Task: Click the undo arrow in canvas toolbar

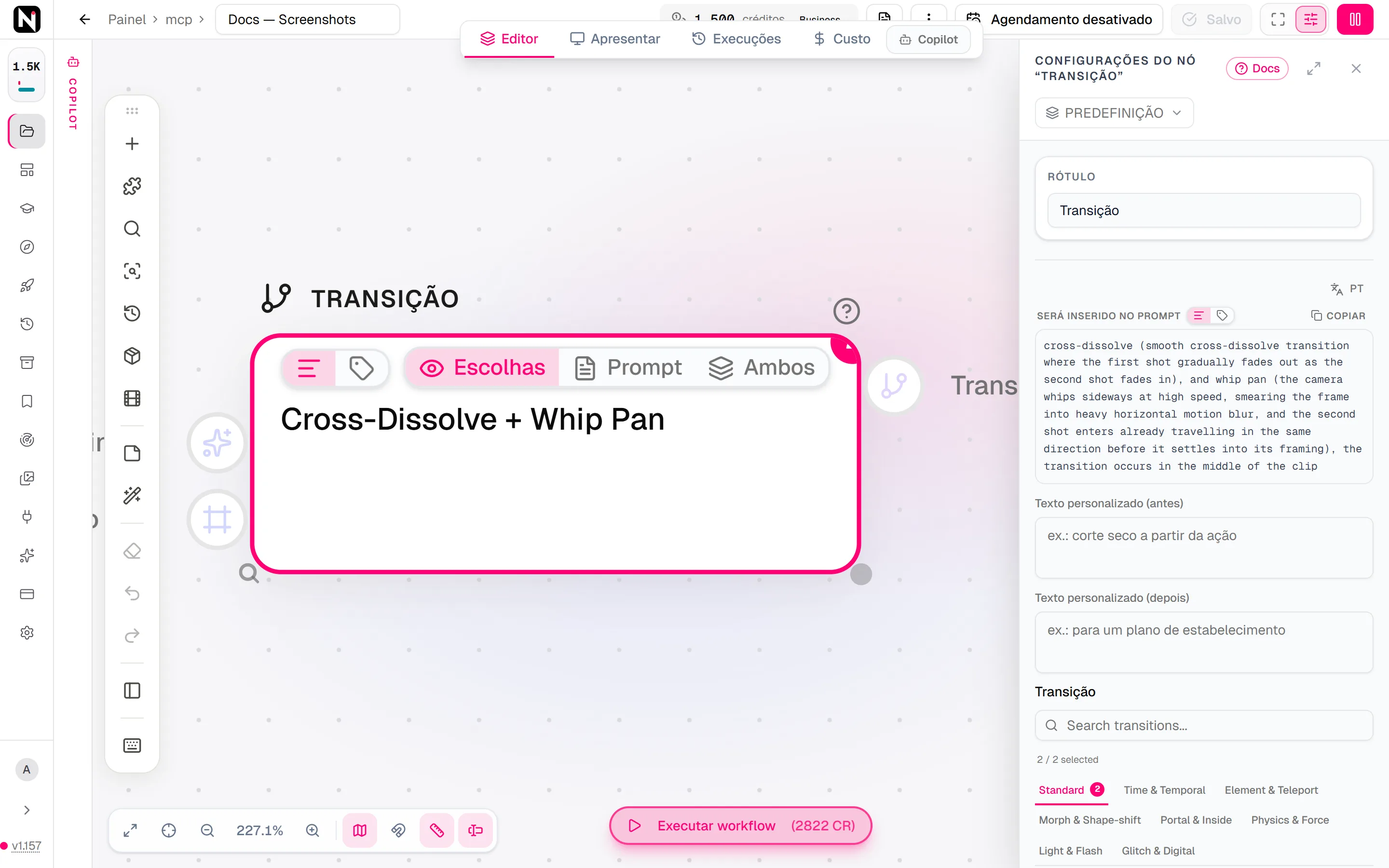Action: (x=132, y=593)
